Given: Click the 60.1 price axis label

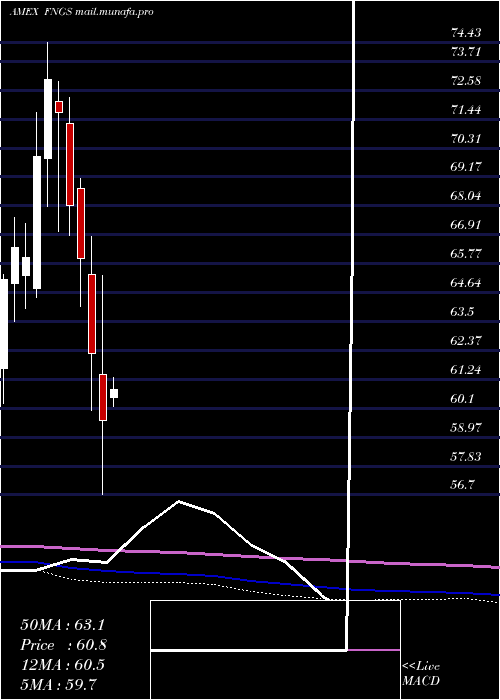Looking at the screenshot, I should (x=462, y=398).
